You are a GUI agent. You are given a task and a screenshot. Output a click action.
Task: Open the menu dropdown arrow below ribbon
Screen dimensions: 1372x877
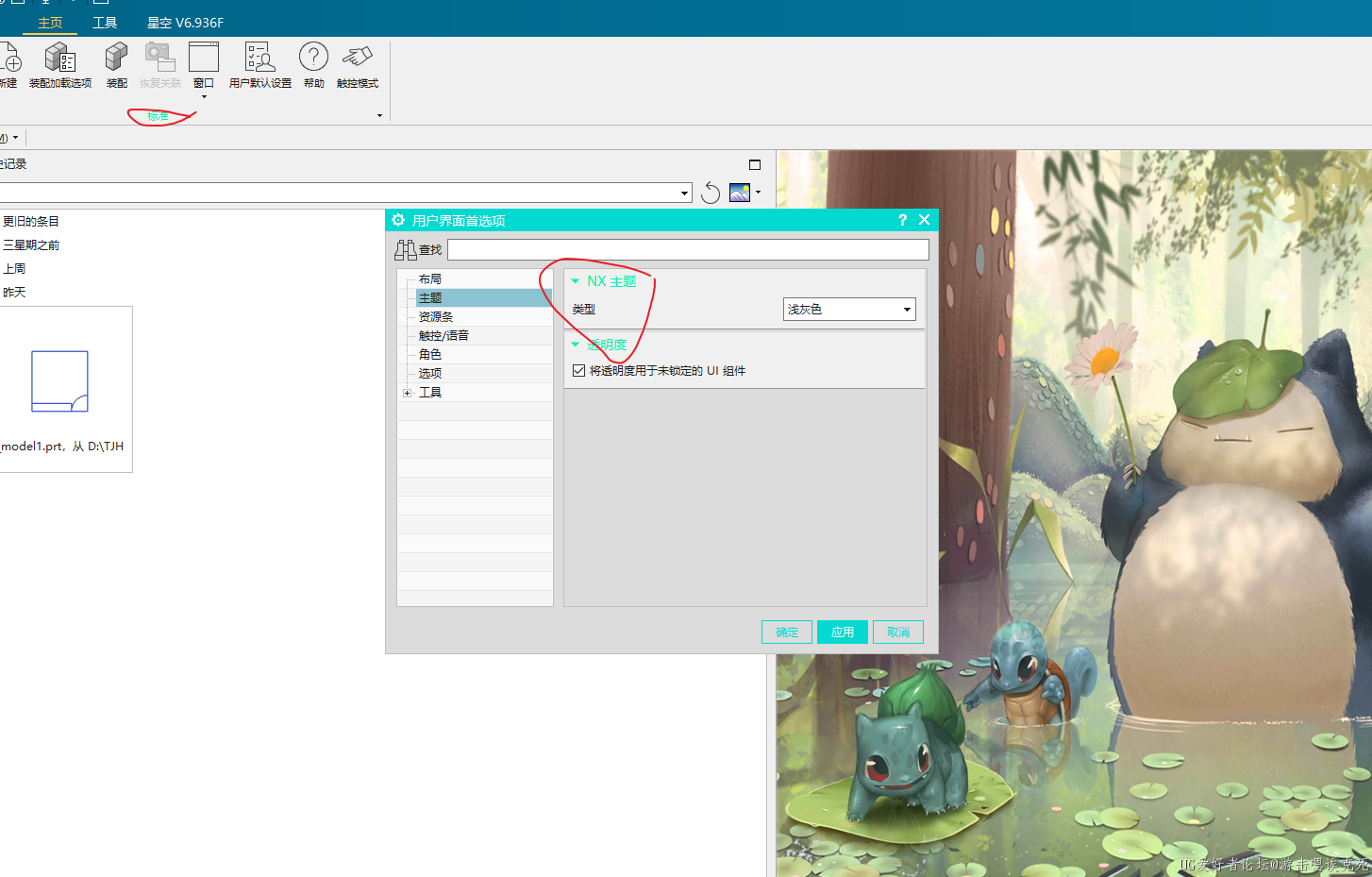coord(15,138)
